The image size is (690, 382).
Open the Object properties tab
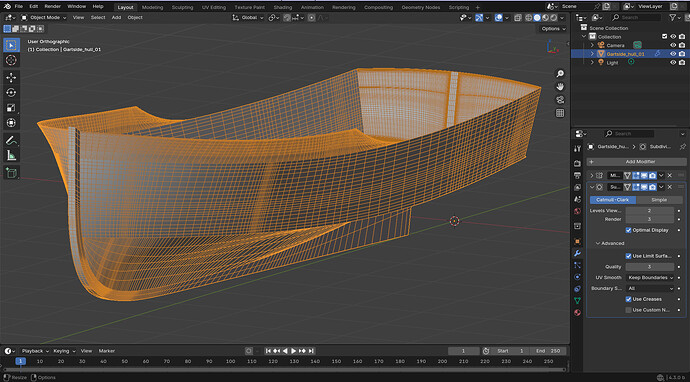[578, 241]
